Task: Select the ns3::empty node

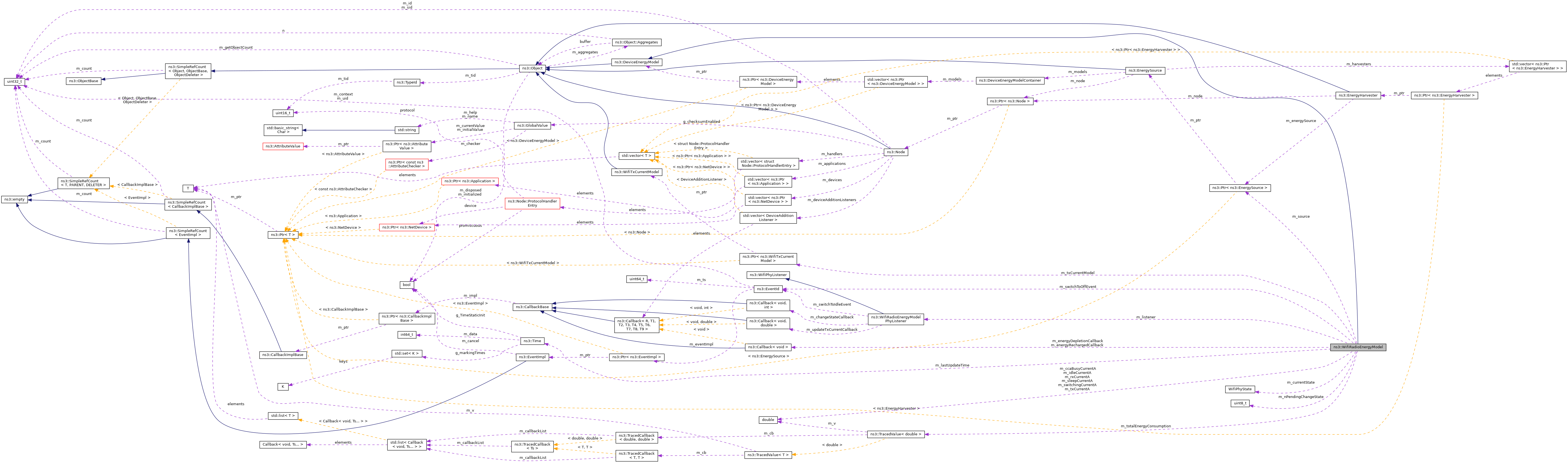Action: tap(14, 199)
